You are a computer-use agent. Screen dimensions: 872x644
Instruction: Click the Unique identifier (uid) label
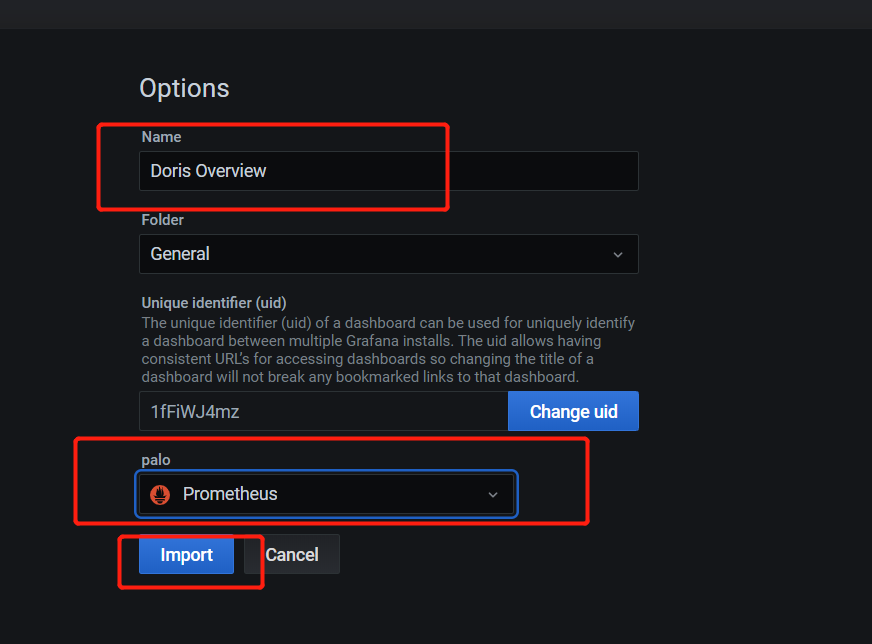coord(214,303)
